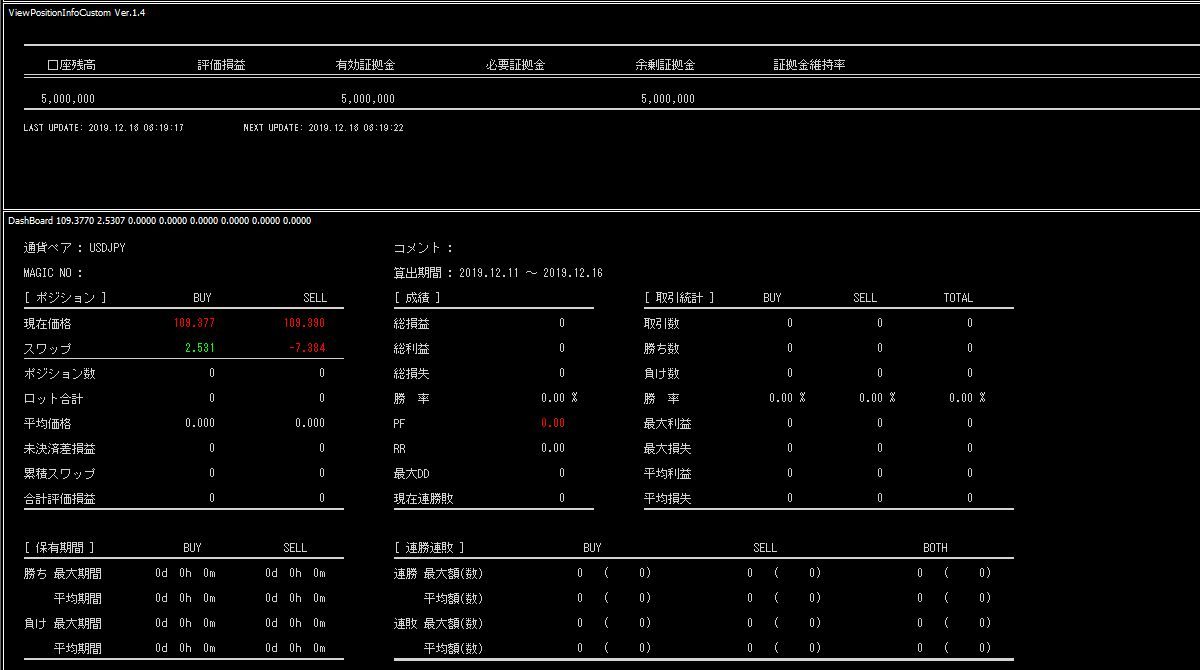Select the red PF value 0.00
The width and height of the screenshot is (1200, 670).
[x=552, y=423]
